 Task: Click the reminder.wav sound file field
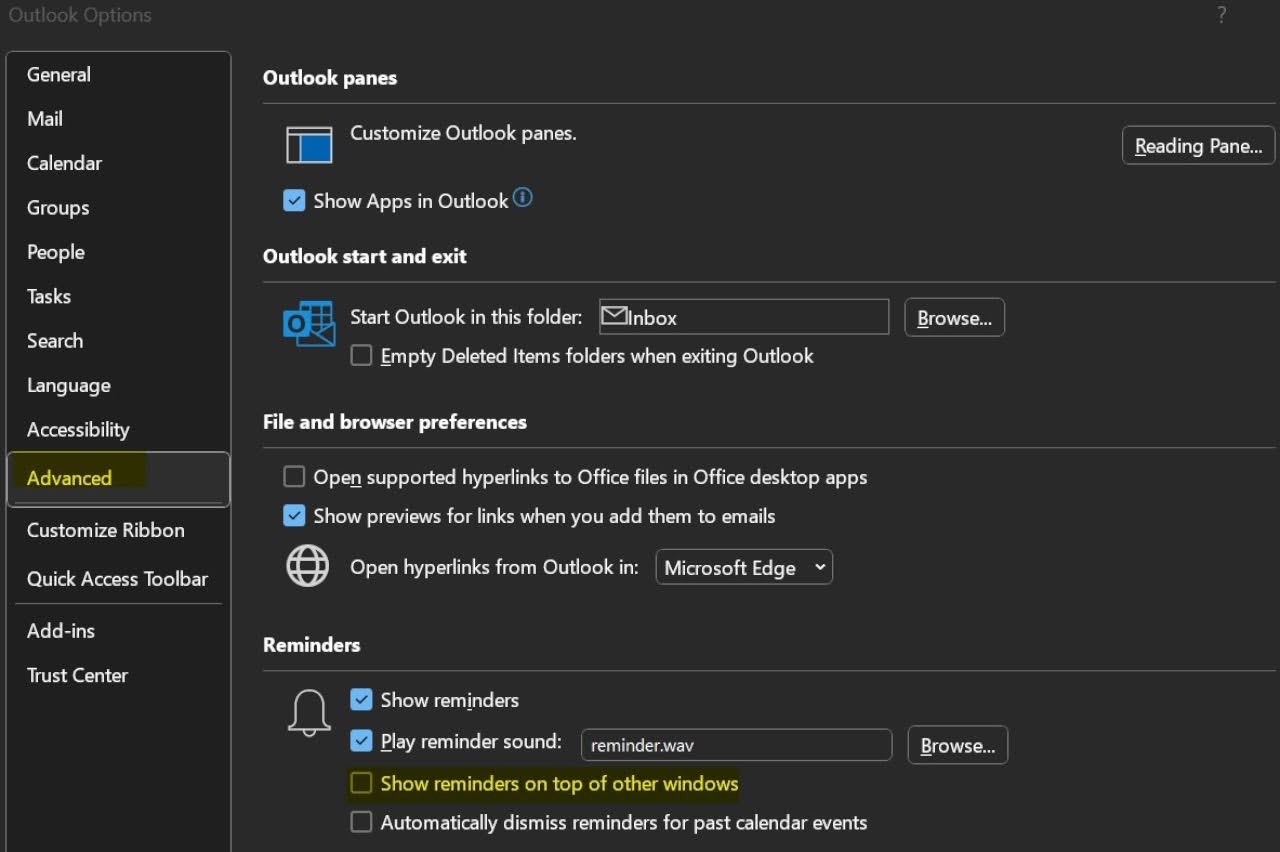pyautogui.click(x=735, y=745)
